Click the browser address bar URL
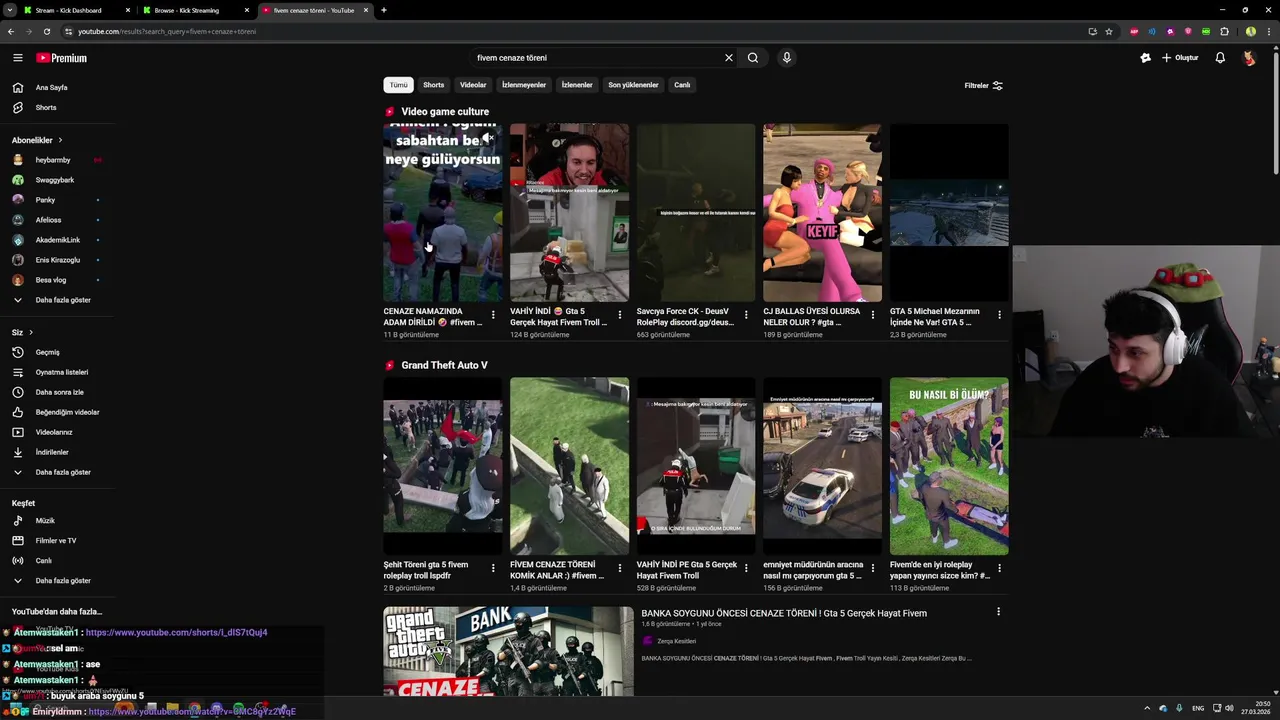The height and width of the screenshot is (720, 1280). pos(167,31)
